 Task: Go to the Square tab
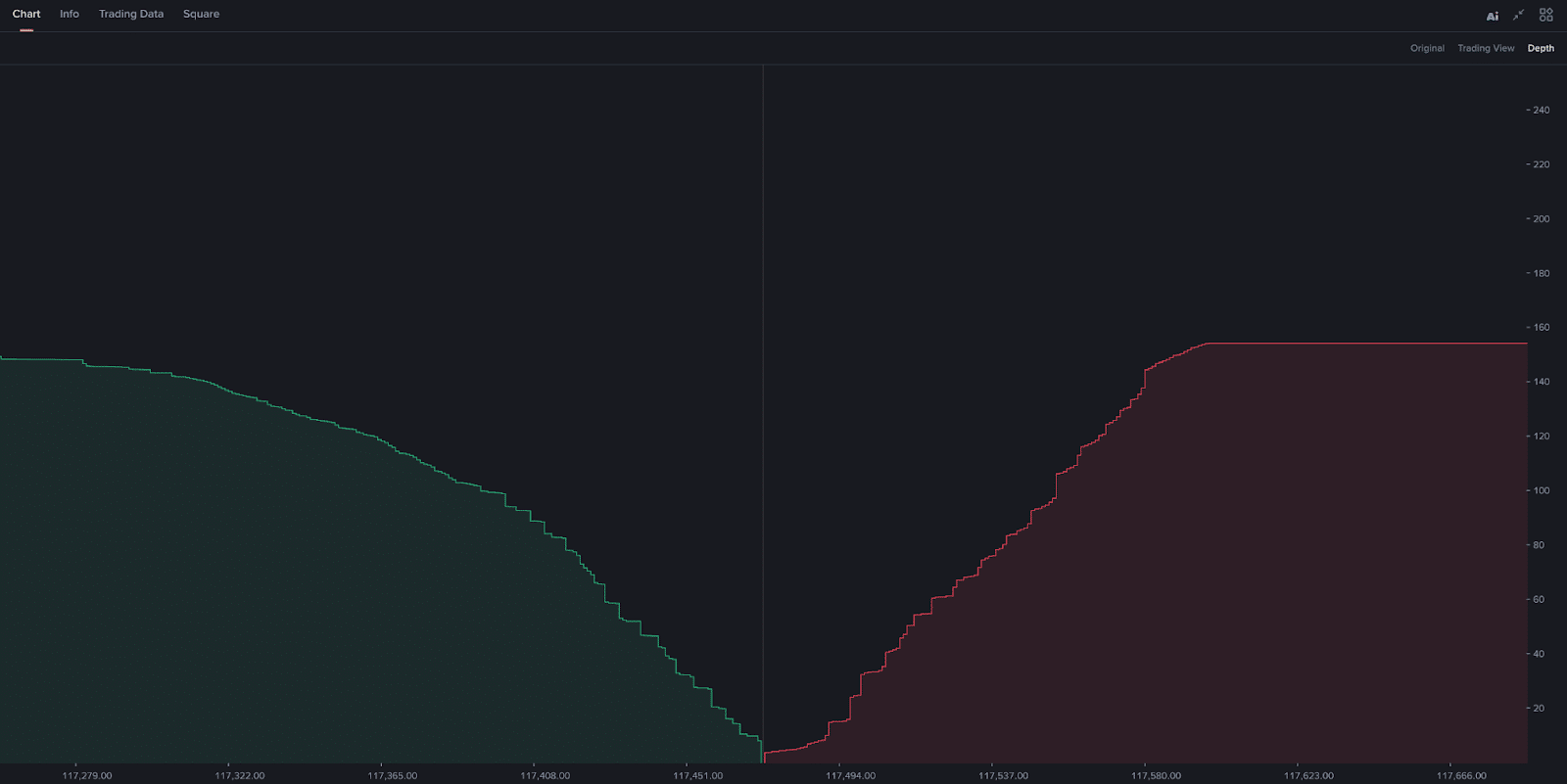pyautogui.click(x=201, y=14)
